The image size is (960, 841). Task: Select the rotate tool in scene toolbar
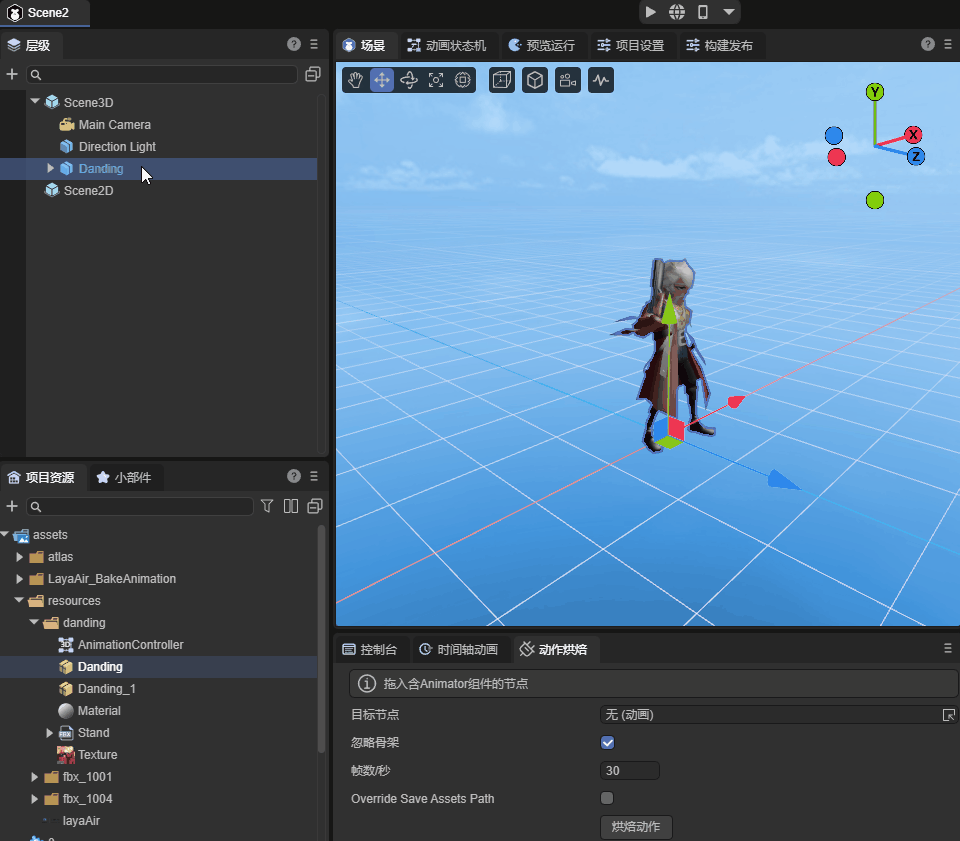pyautogui.click(x=409, y=80)
